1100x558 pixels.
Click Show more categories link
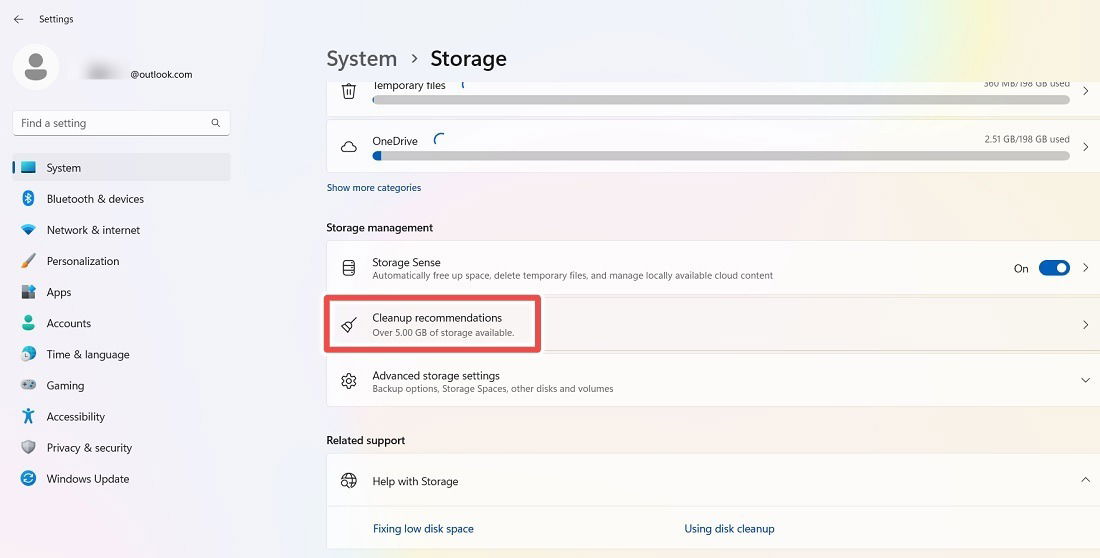pos(374,187)
